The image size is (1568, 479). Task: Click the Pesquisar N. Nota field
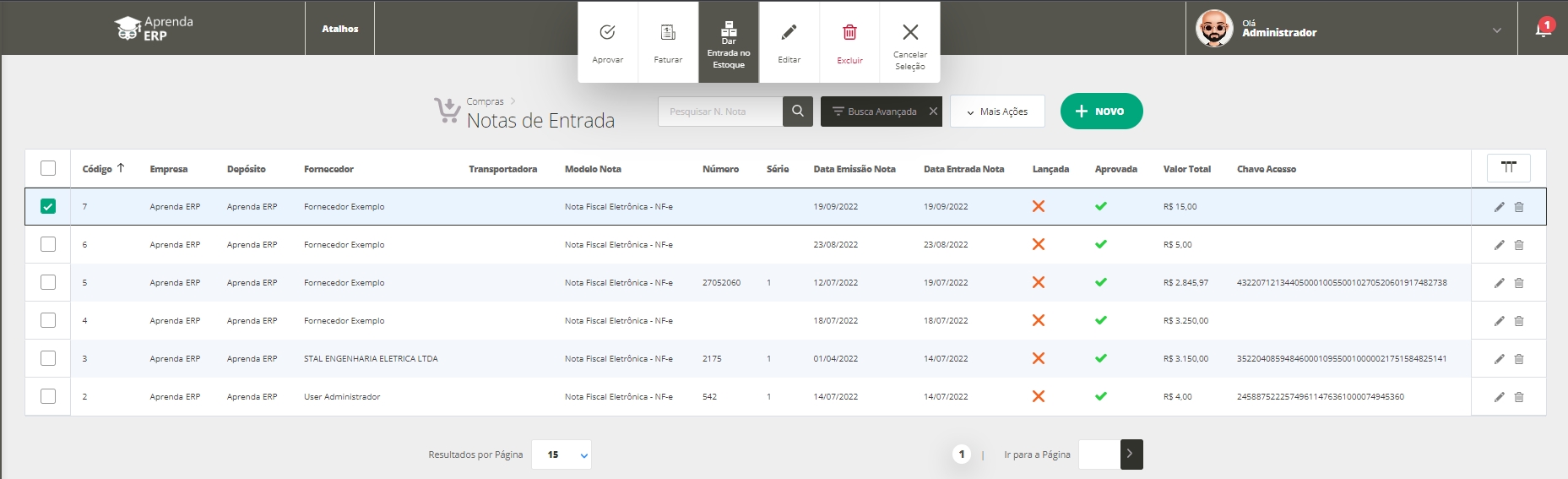(719, 112)
